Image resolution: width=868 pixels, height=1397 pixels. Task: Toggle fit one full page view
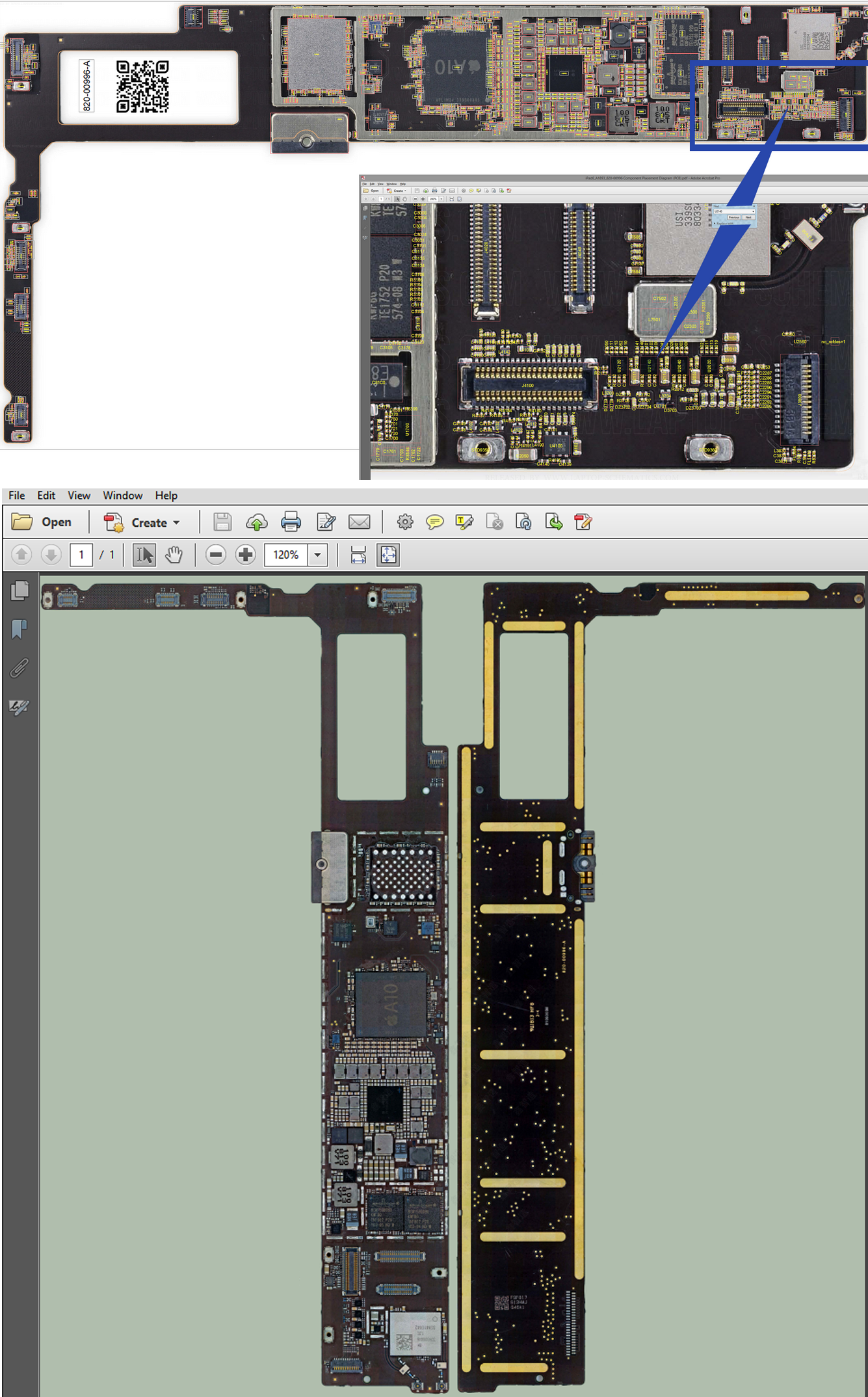(x=388, y=555)
